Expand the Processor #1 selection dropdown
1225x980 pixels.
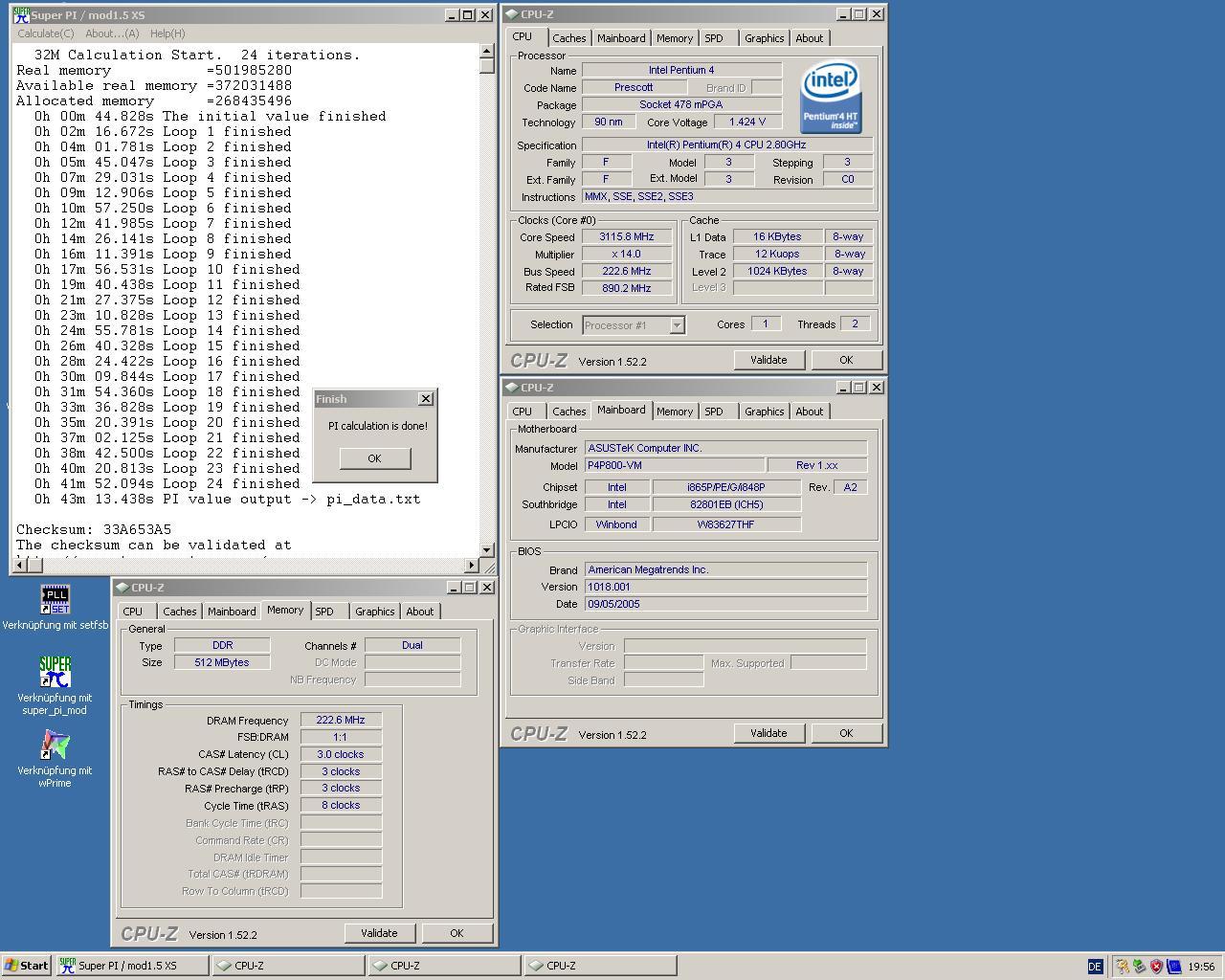tap(677, 325)
